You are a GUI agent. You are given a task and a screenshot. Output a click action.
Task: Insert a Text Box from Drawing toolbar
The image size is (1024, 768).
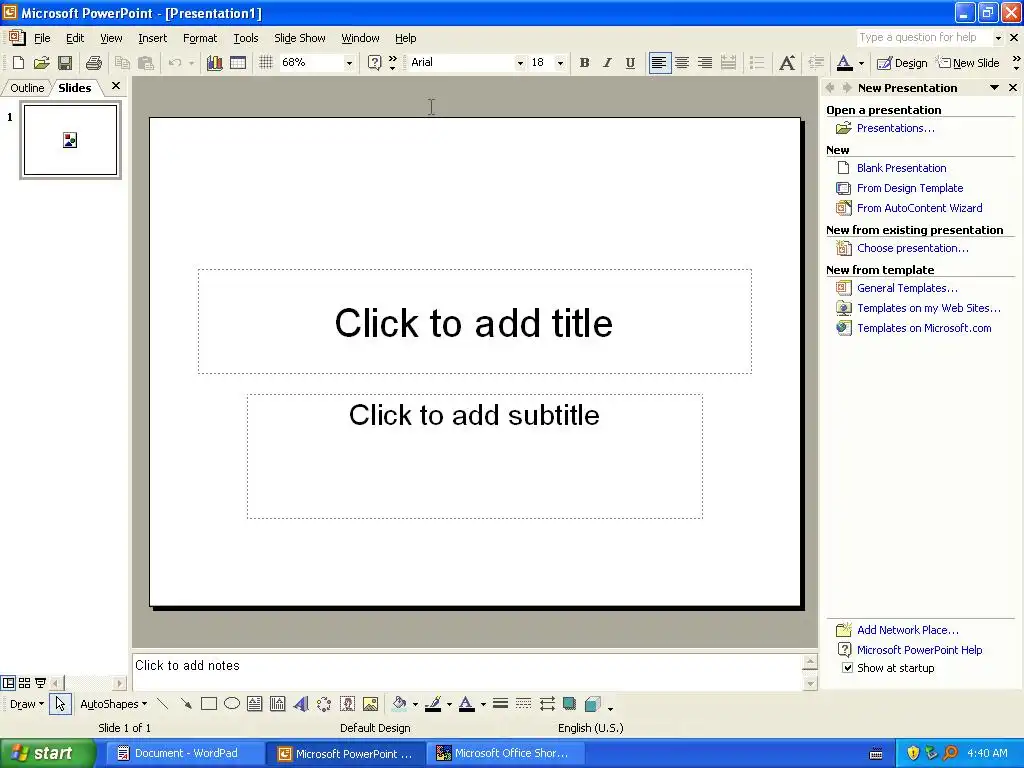click(255, 704)
